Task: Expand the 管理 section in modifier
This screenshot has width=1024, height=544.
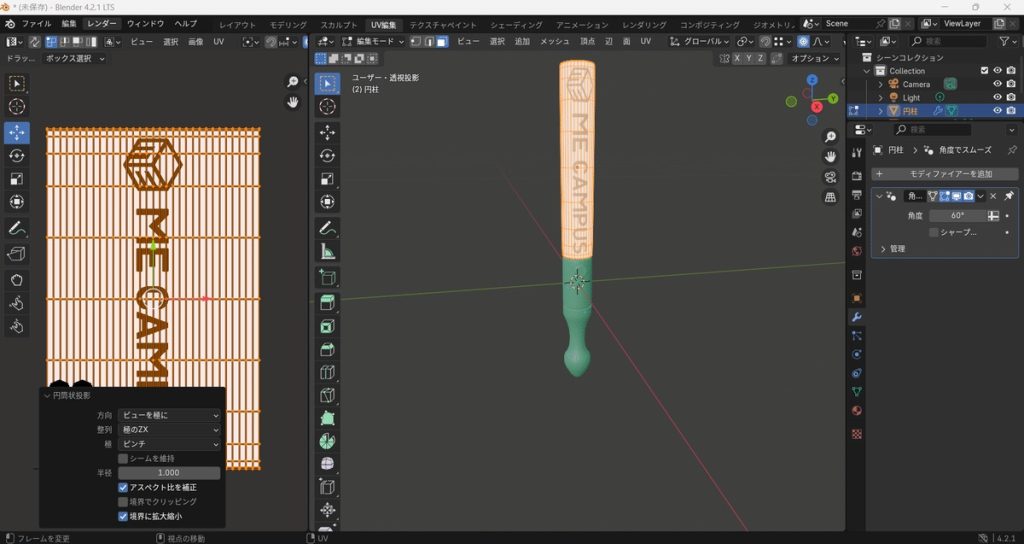Action: point(883,249)
